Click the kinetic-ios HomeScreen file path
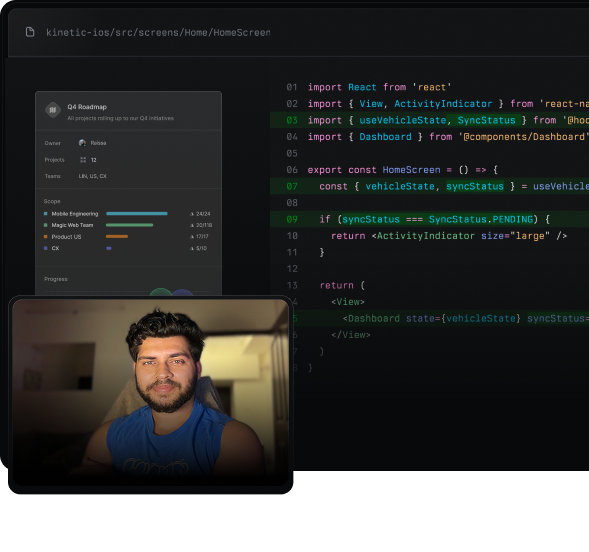589x552 pixels. click(x=158, y=33)
